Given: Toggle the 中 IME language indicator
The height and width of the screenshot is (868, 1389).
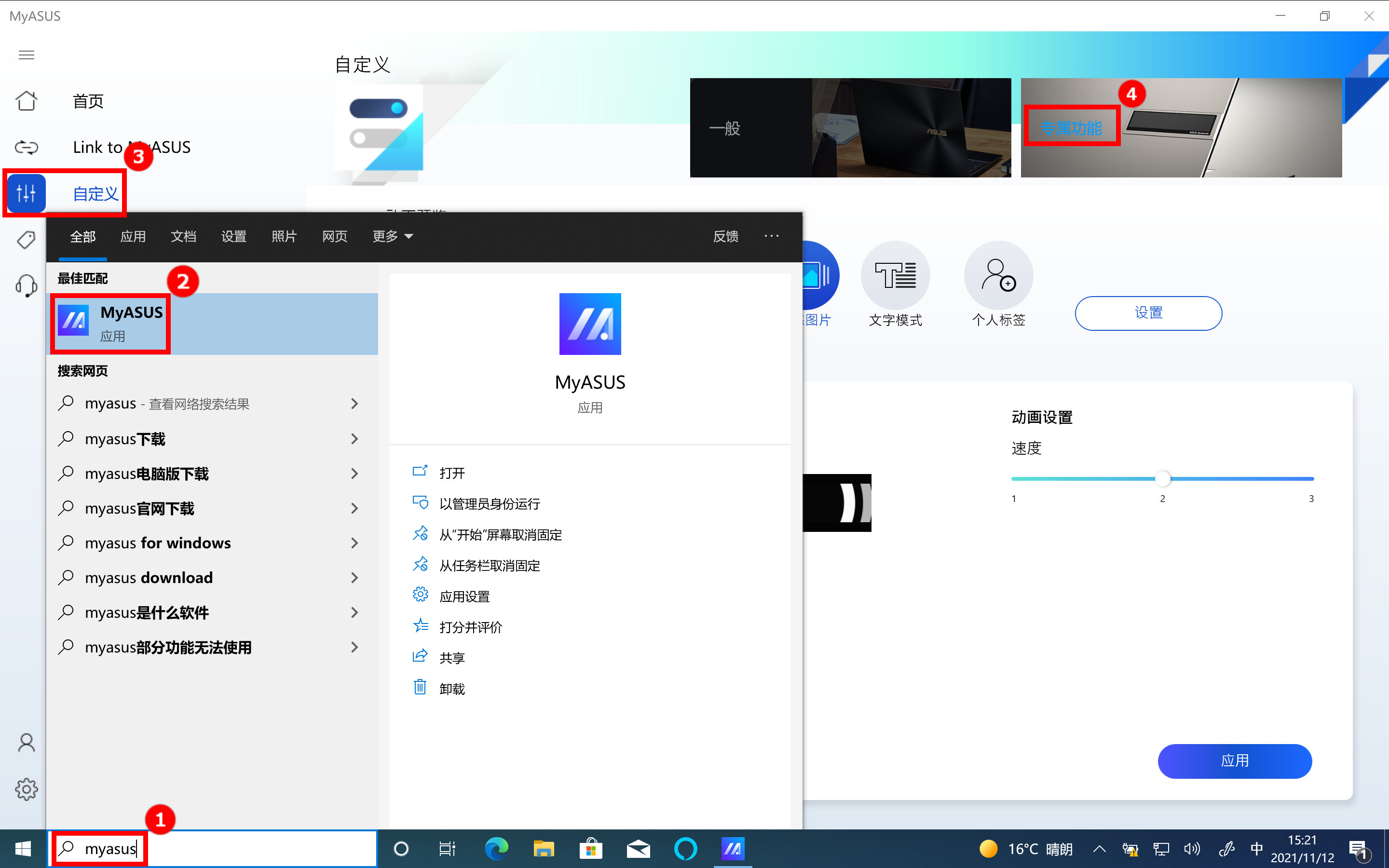Looking at the screenshot, I should pos(1256,849).
